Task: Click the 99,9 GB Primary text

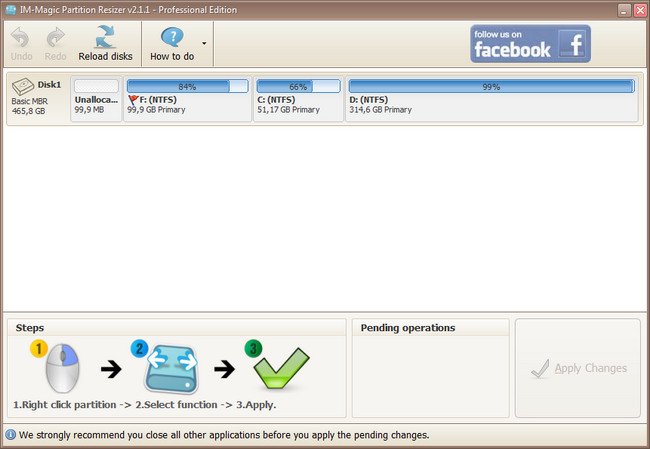Action: 156,110
